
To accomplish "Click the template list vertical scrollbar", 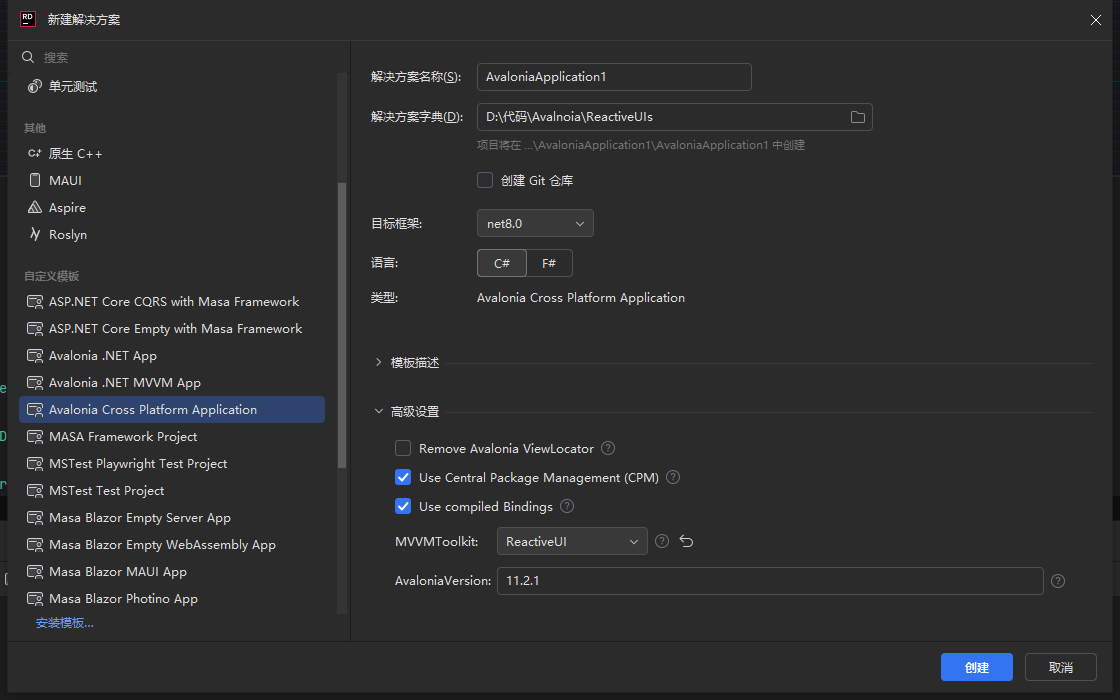I will click(x=341, y=325).
